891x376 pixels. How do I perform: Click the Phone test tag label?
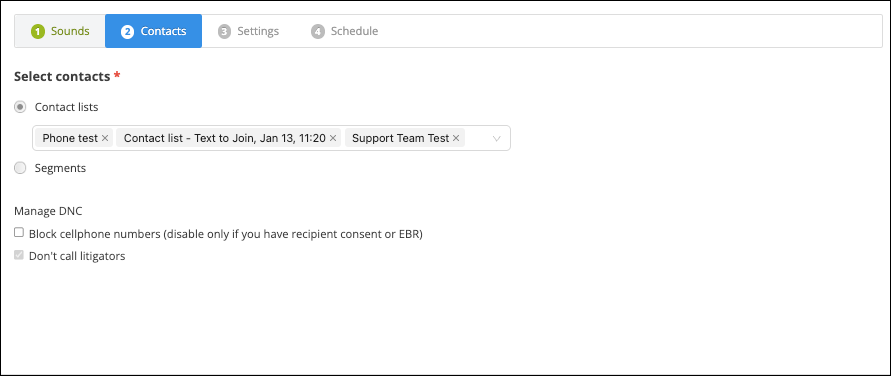pos(70,138)
